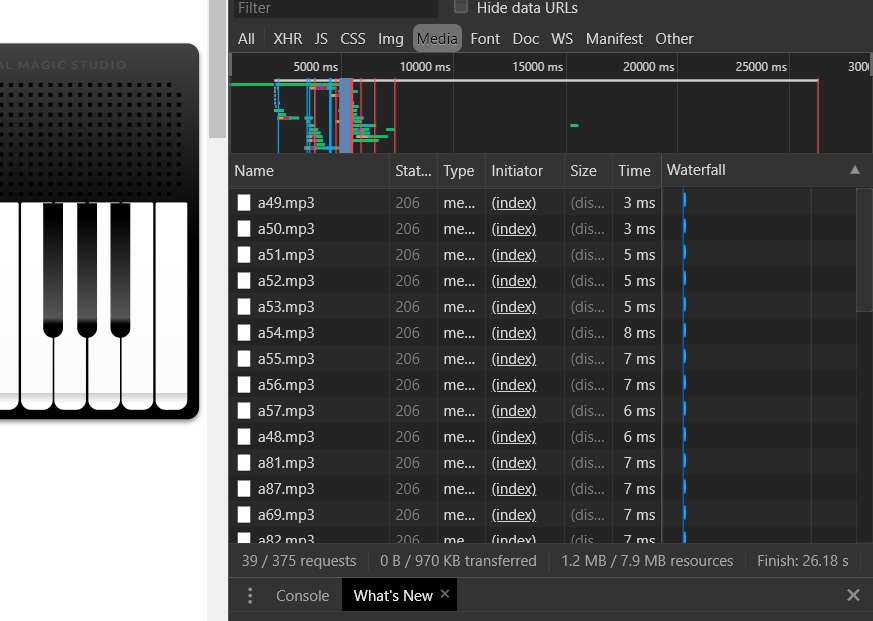This screenshot has width=873, height=621.
Task: Select the a81.mp3 request name
Action: 286,463
